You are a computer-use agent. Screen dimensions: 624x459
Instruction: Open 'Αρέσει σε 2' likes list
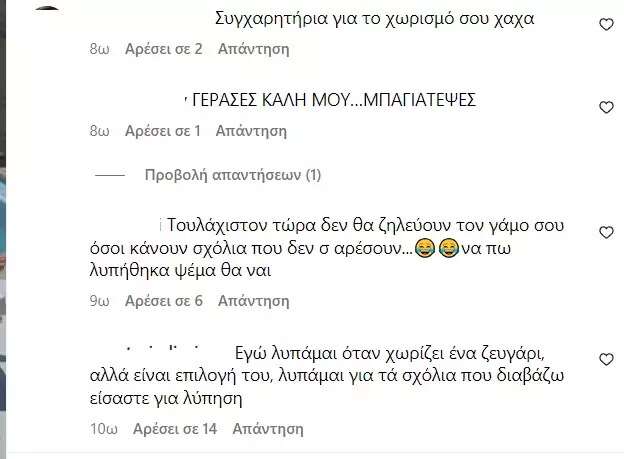(x=164, y=49)
